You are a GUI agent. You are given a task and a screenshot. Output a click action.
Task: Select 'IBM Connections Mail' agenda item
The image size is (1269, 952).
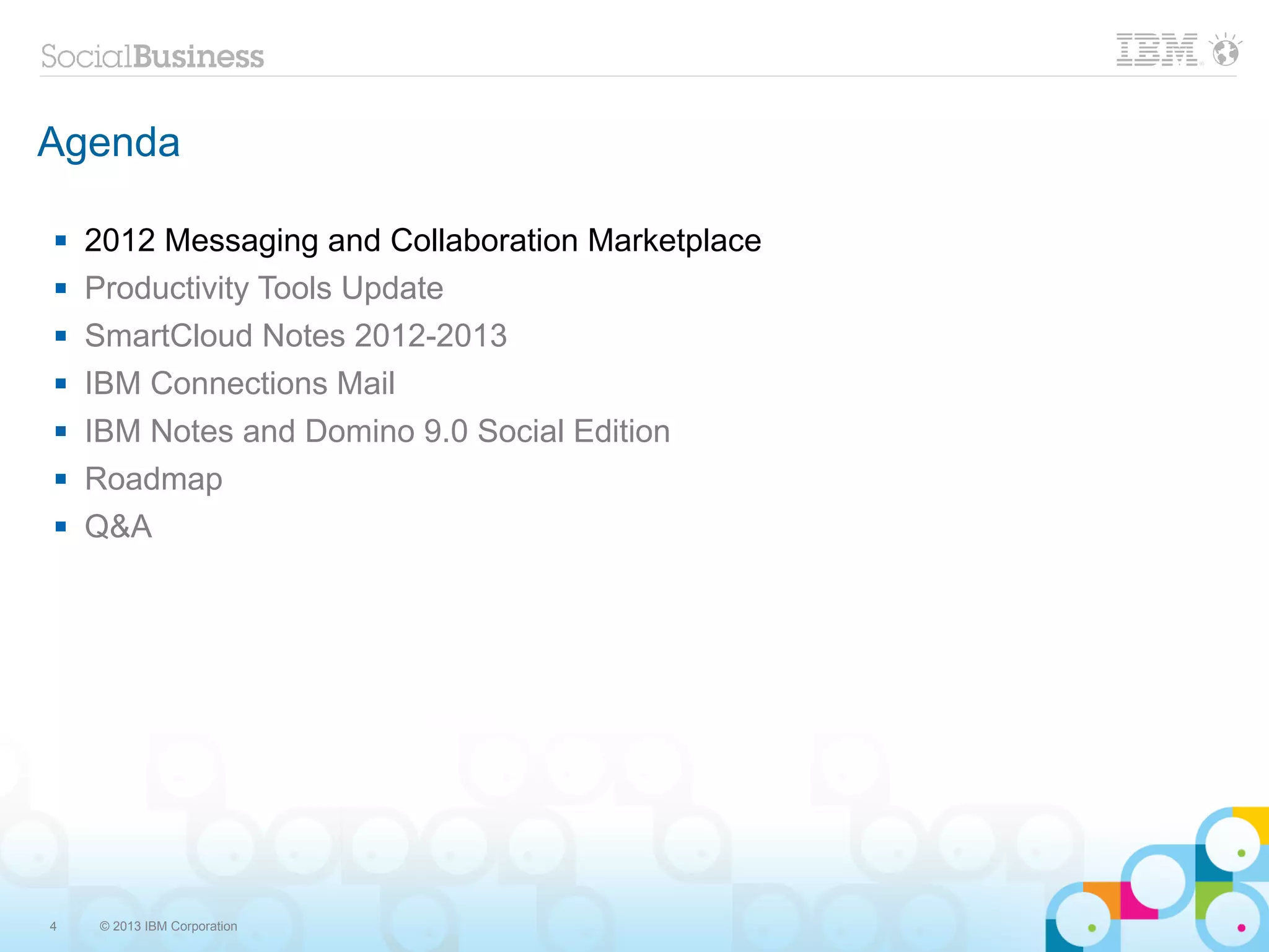click(x=240, y=383)
